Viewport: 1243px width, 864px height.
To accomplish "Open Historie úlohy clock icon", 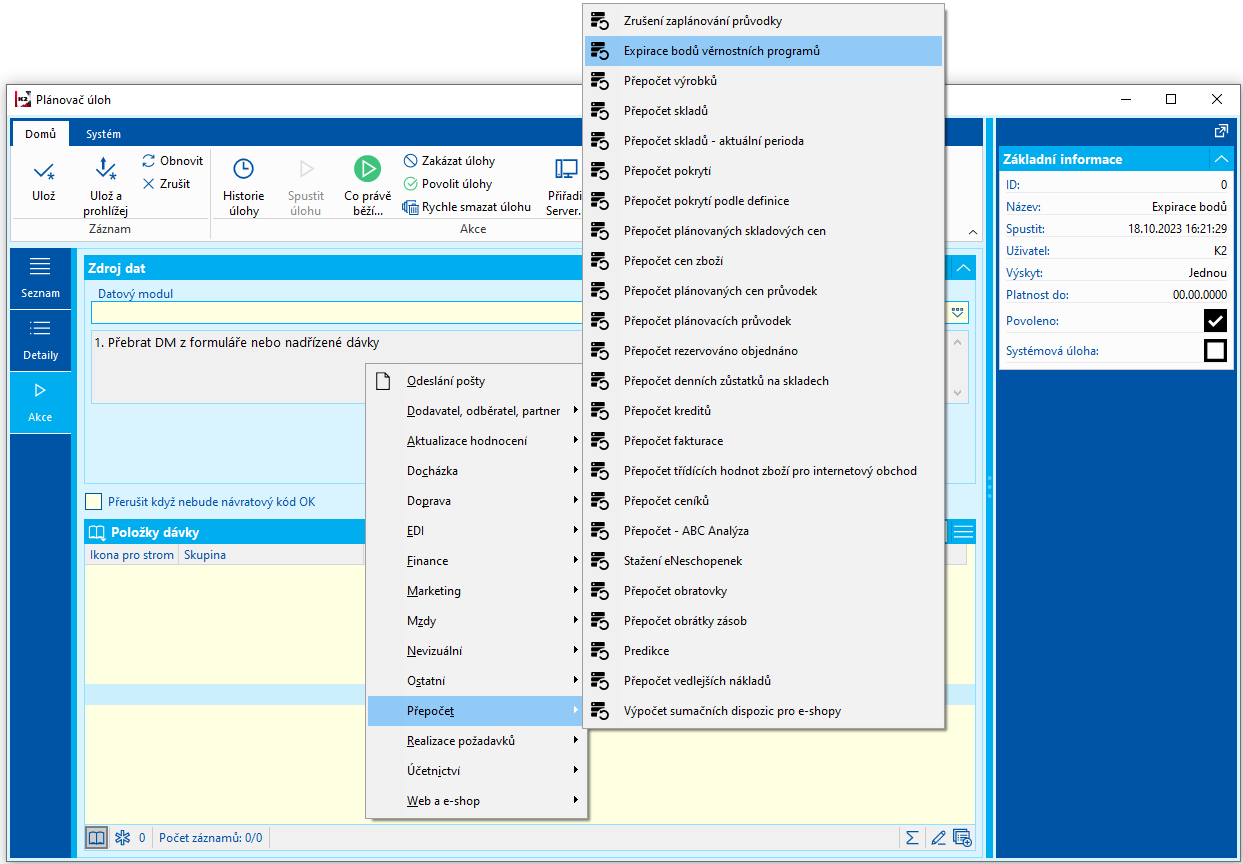I will pos(243,169).
